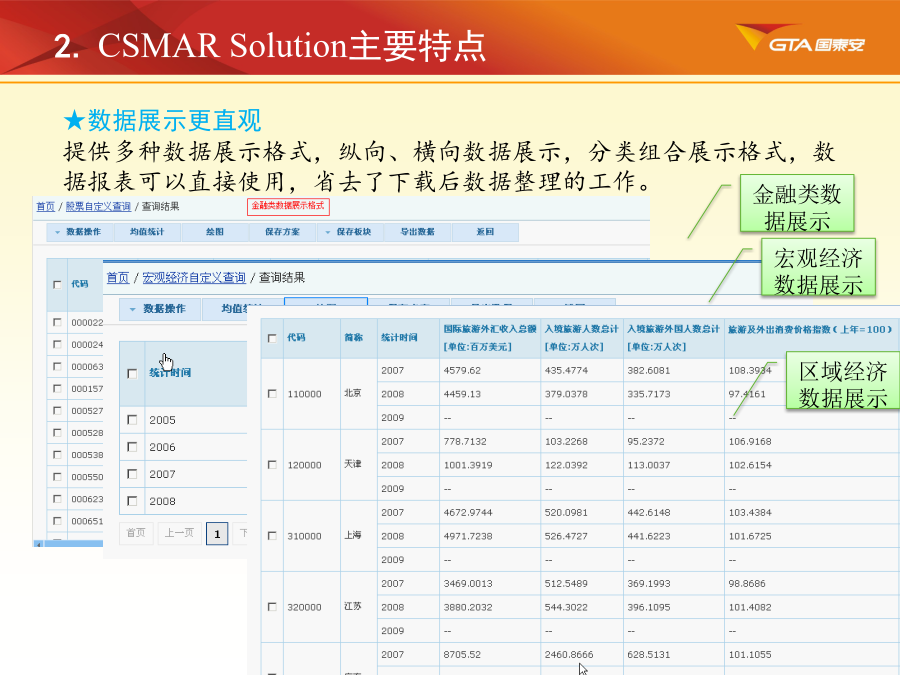Toggle select-all checkbox in regional table header
The height and width of the screenshot is (675, 900).
(x=272, y=338)
